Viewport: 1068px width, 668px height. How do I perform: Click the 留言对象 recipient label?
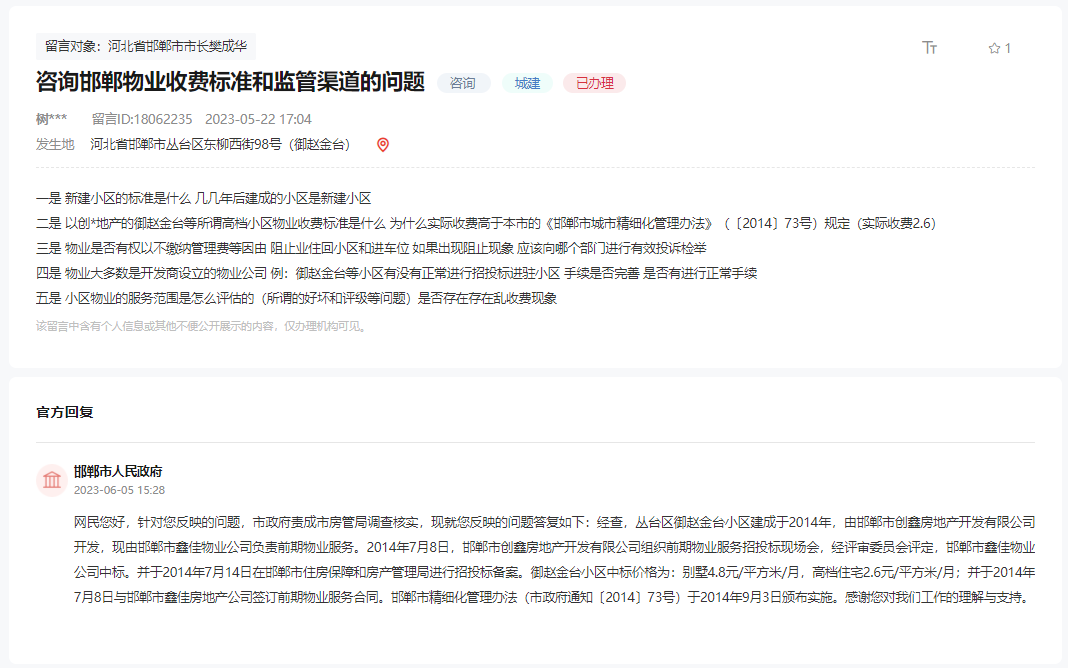click(146, 46)
